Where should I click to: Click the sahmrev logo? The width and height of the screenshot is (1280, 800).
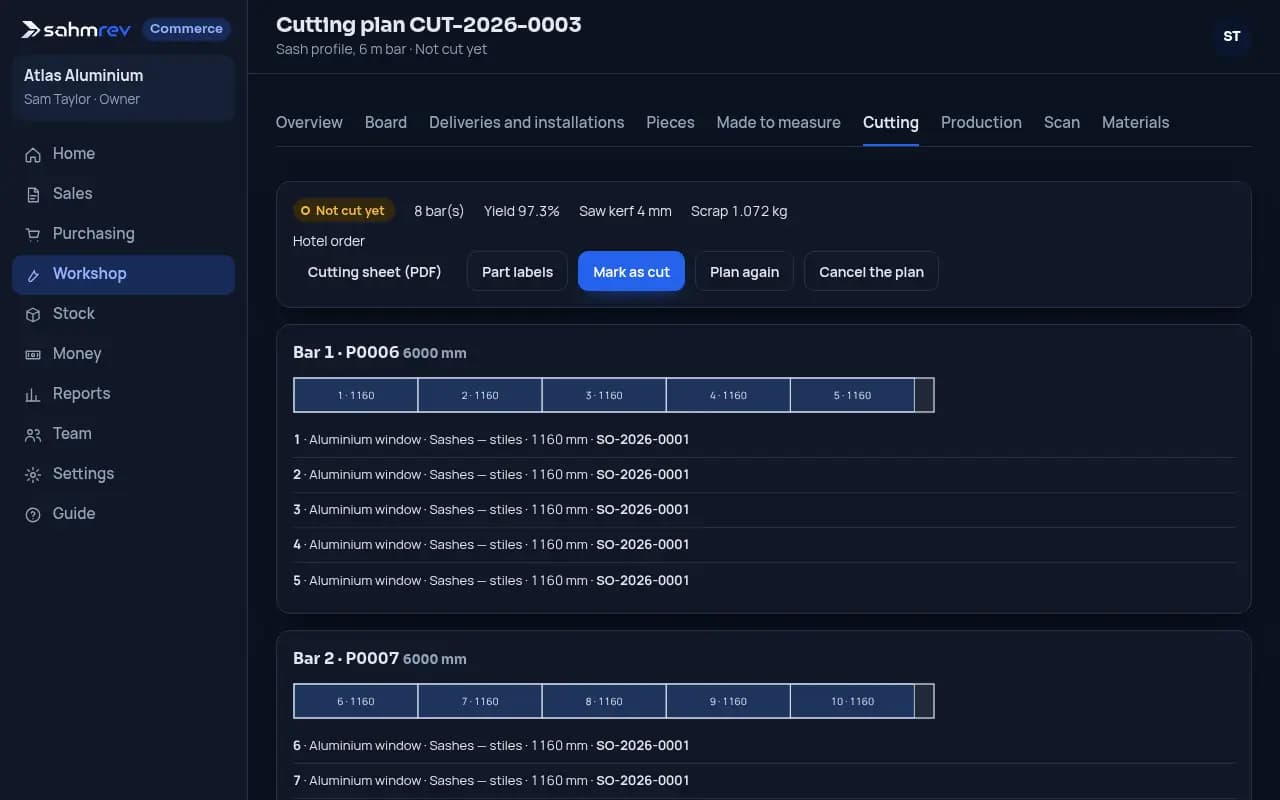(76, 29)
